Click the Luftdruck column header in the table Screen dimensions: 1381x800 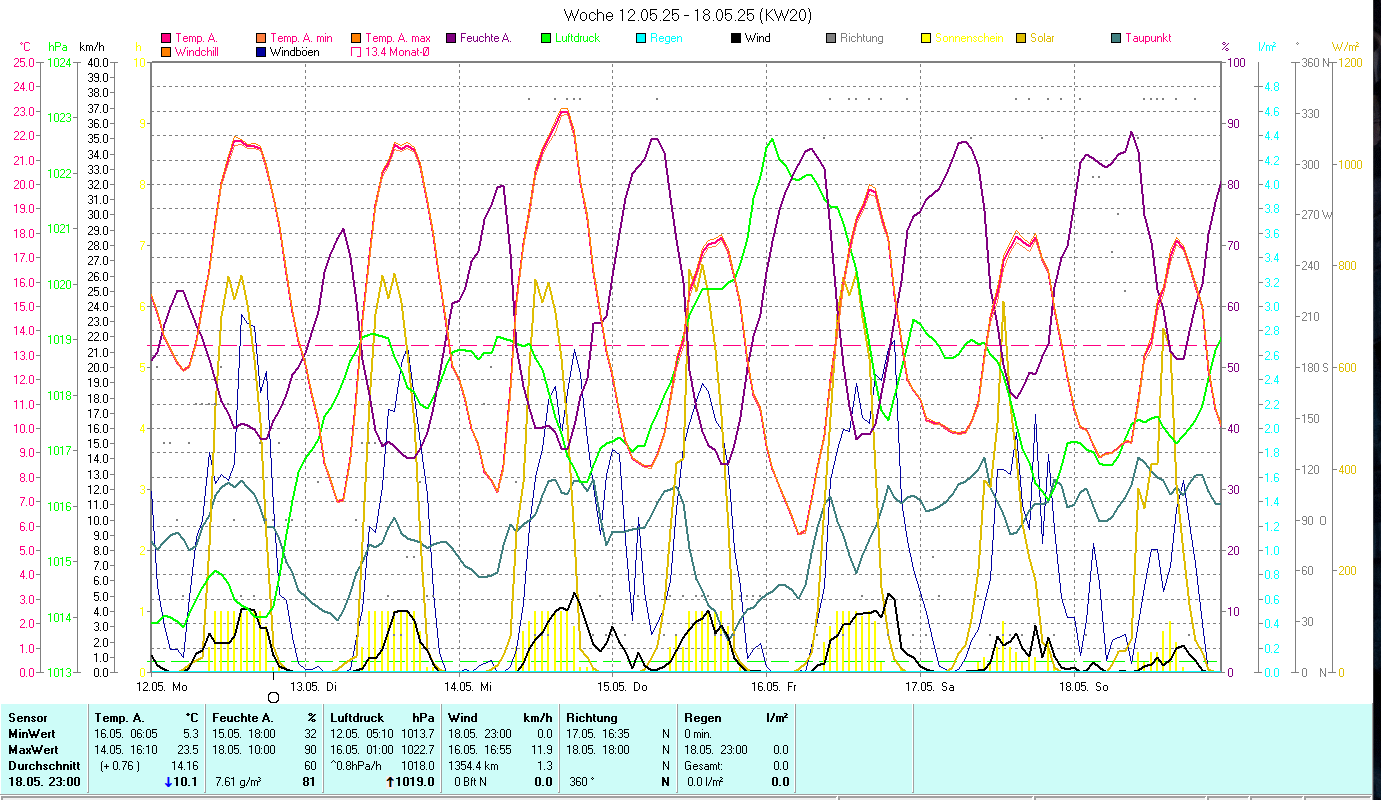[357, 718]
